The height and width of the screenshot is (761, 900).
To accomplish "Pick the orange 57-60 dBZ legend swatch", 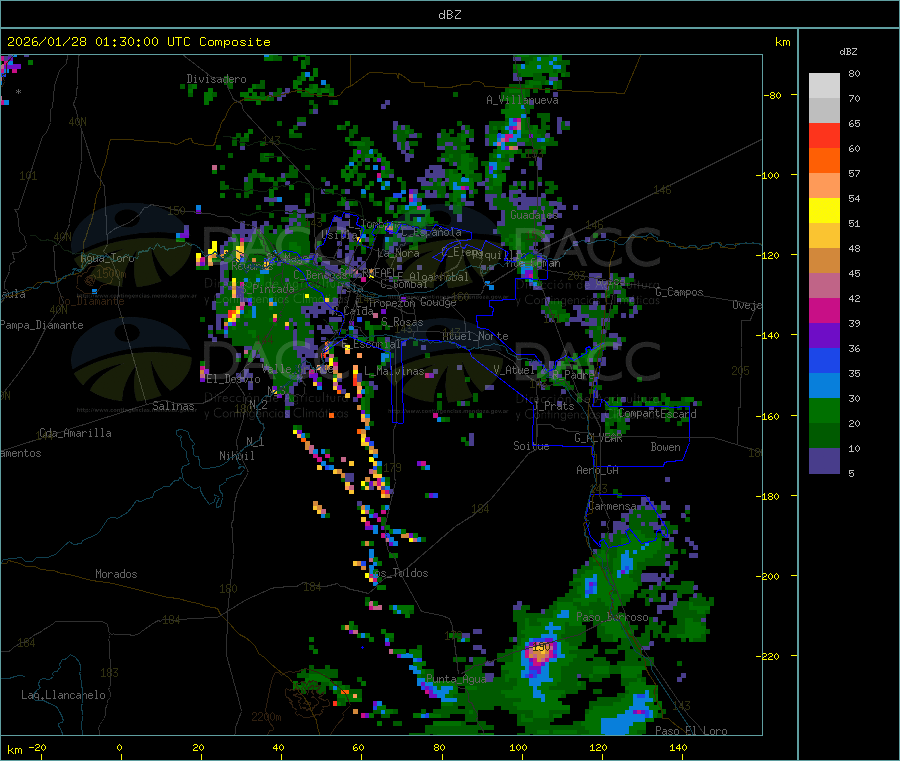I will pyautogui.click(x=824, y=161).
